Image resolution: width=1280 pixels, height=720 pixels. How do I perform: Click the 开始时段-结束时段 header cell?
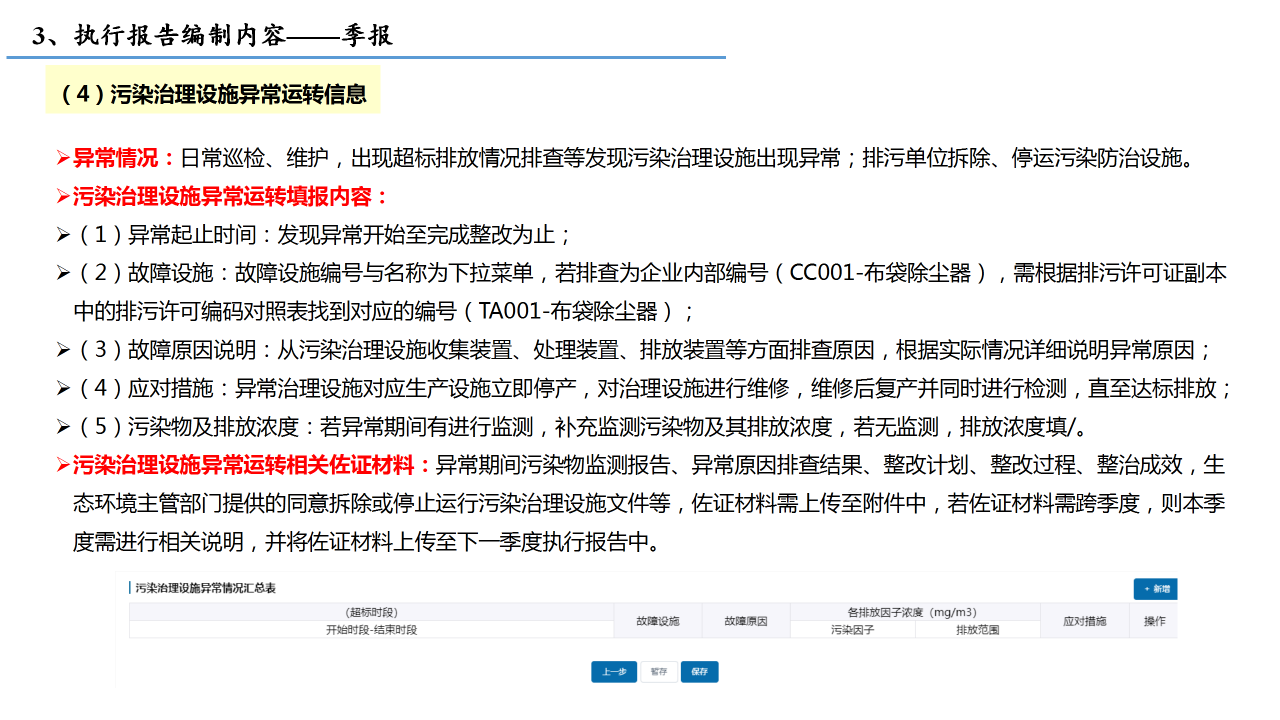coord(371,630)
